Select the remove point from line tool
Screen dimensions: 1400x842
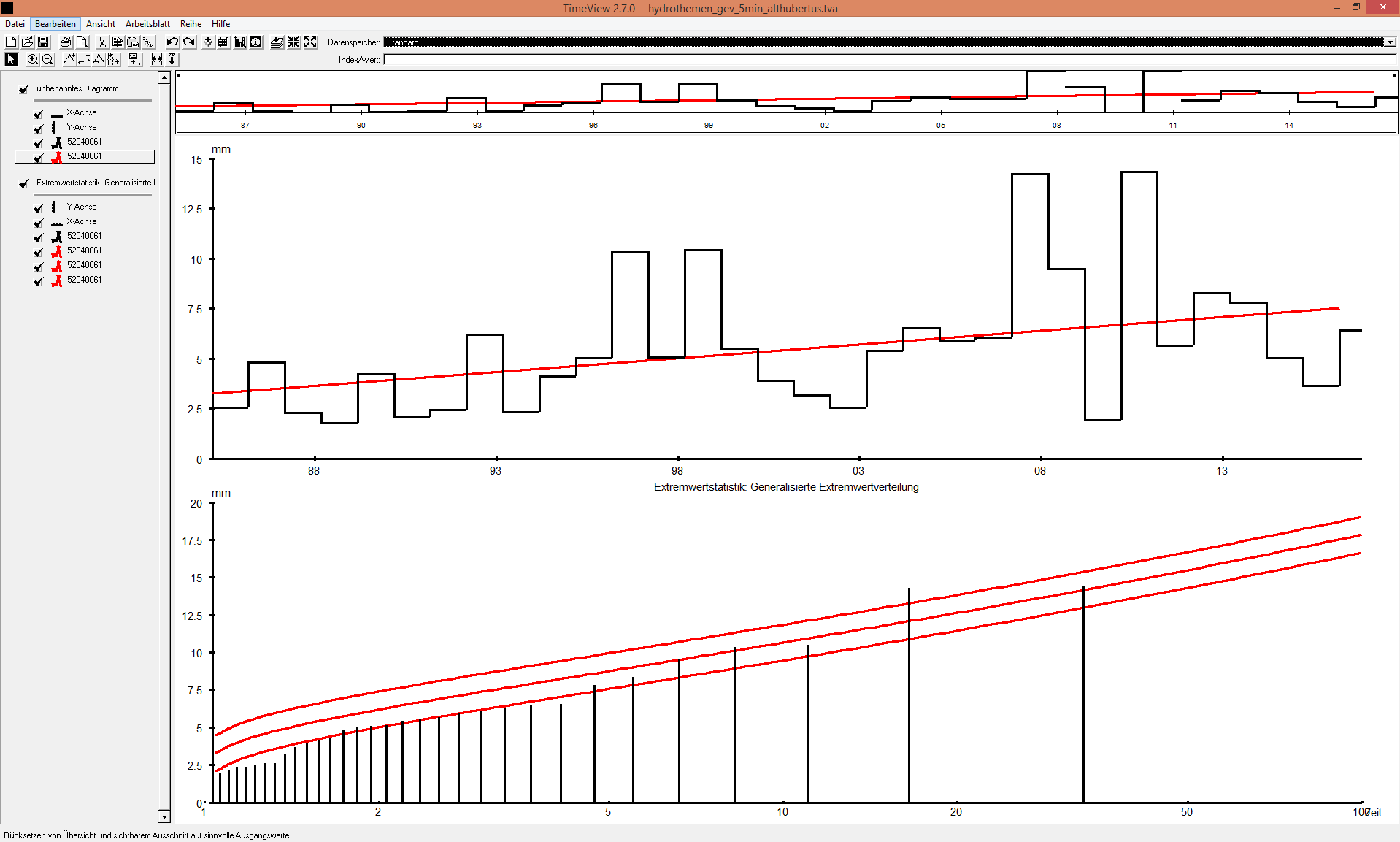coord(84,60)
